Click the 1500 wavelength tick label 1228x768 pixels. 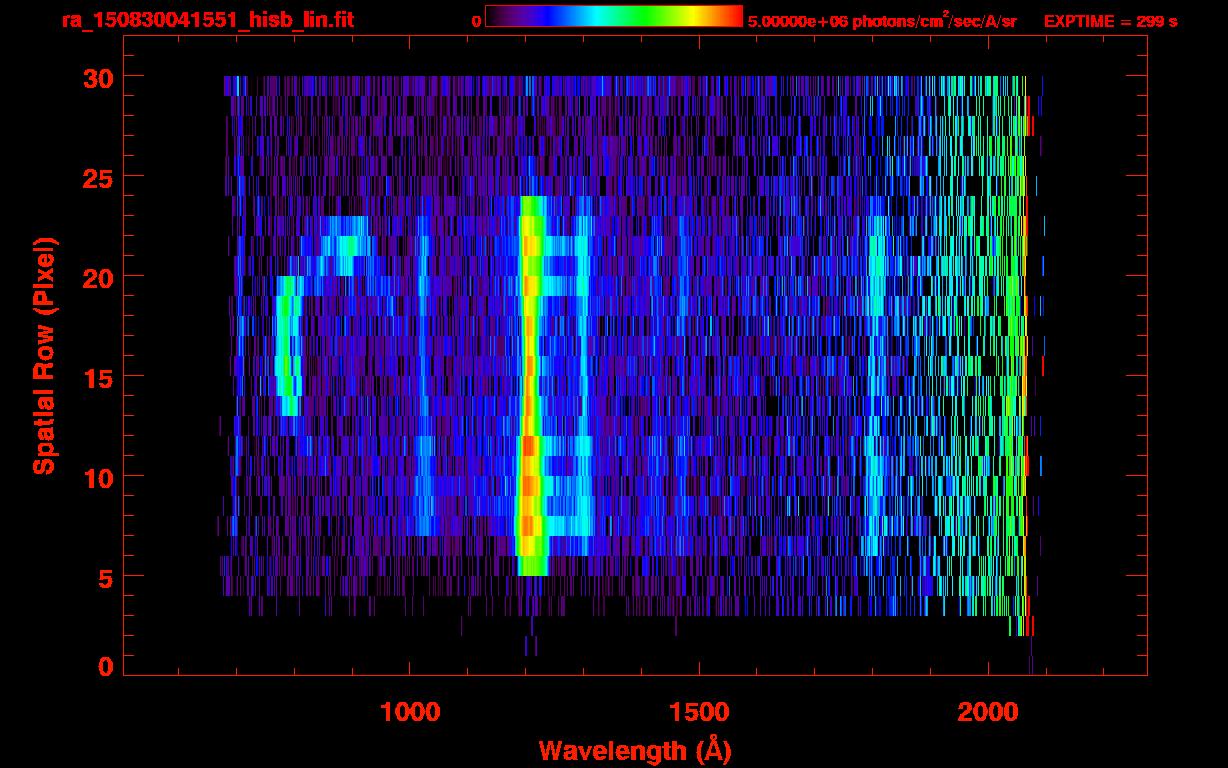[698, 711]
